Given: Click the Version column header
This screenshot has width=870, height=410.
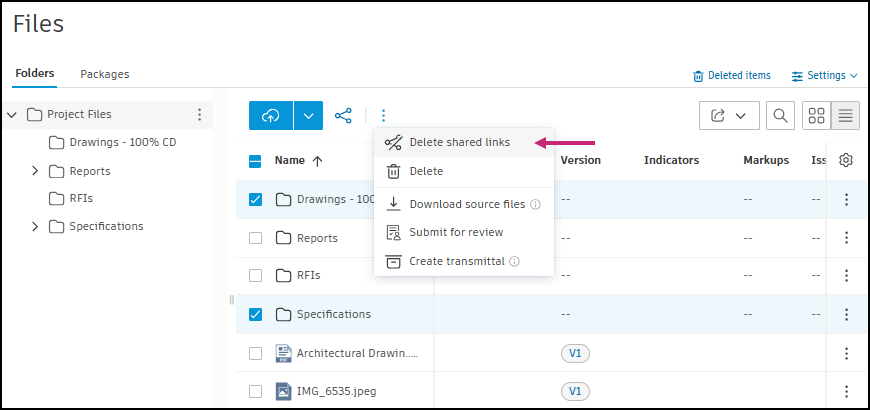Looking at the screenshot, I should pyautogui.click(x=580, y=160).
